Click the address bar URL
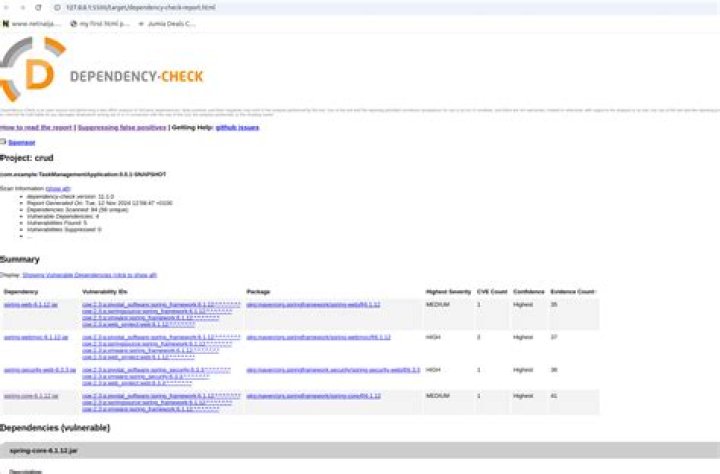Viewport: 720px width, 474px height. pyautogui.click(x=150, y=7)
